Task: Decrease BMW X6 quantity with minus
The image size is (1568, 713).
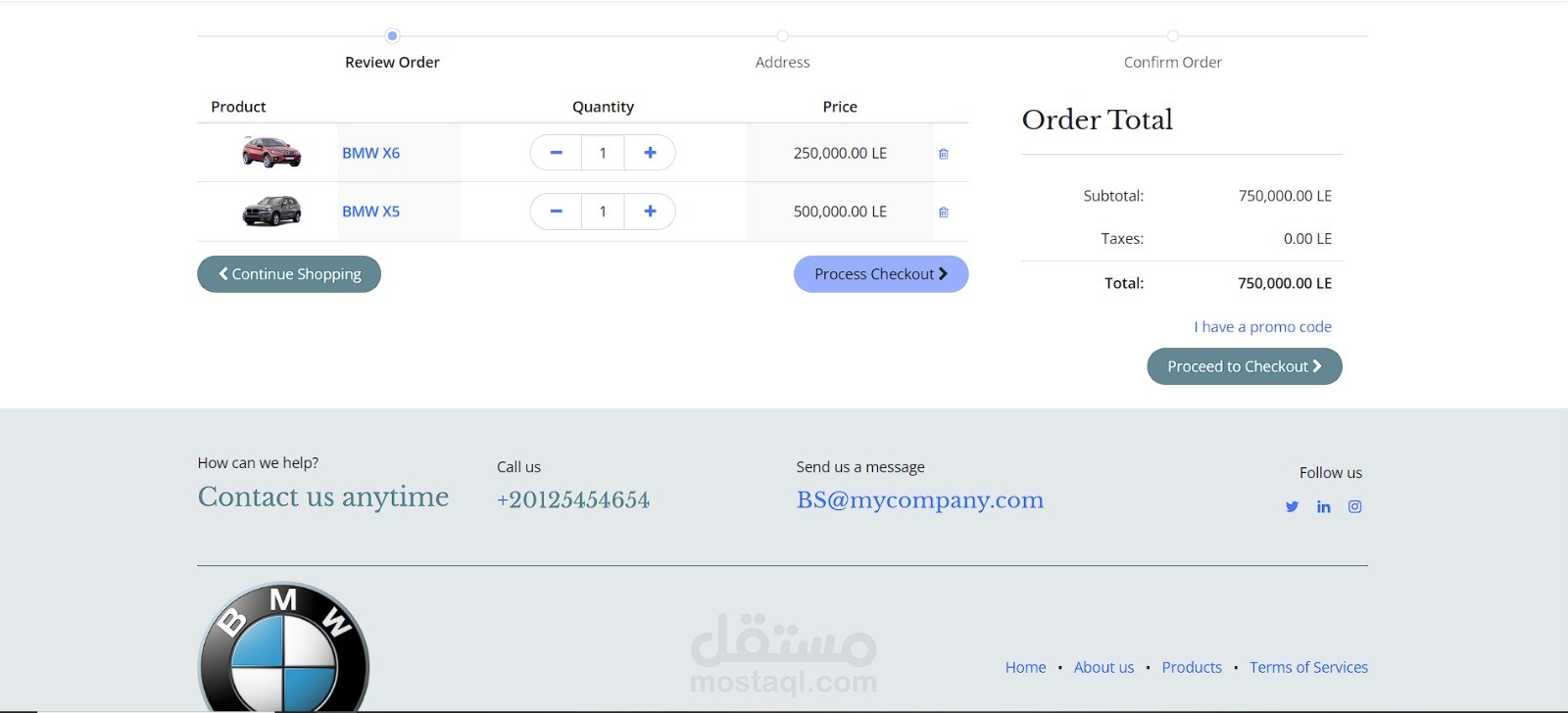Action: coord(556,153)
